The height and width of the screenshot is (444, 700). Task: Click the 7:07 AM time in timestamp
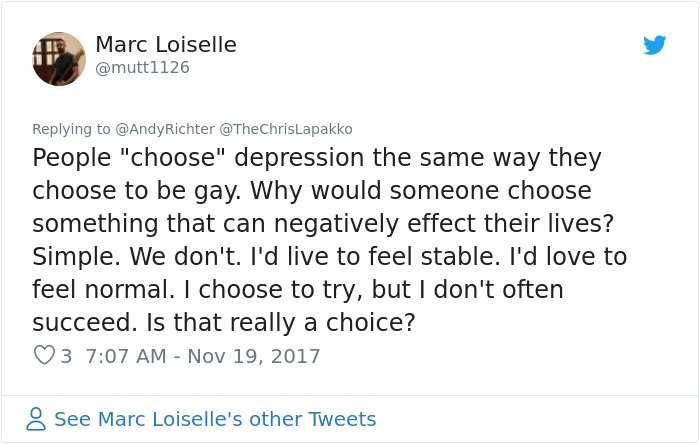[x=126, y=356]
